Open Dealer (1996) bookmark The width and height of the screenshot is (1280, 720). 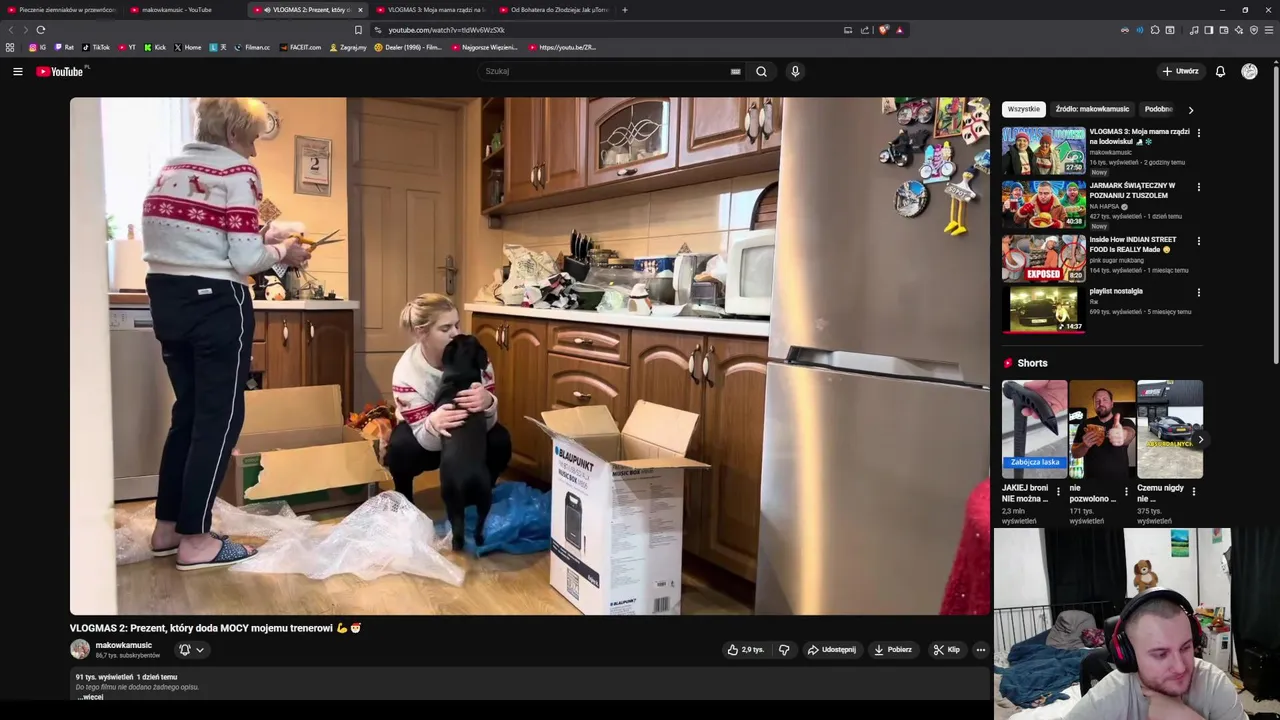[407, 47]
